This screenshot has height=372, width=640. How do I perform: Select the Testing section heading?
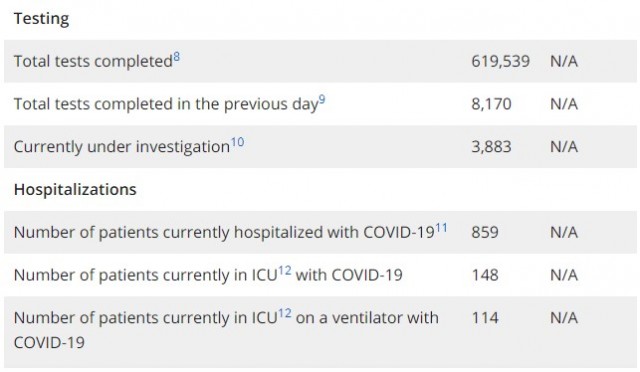(x=42, y=19)
